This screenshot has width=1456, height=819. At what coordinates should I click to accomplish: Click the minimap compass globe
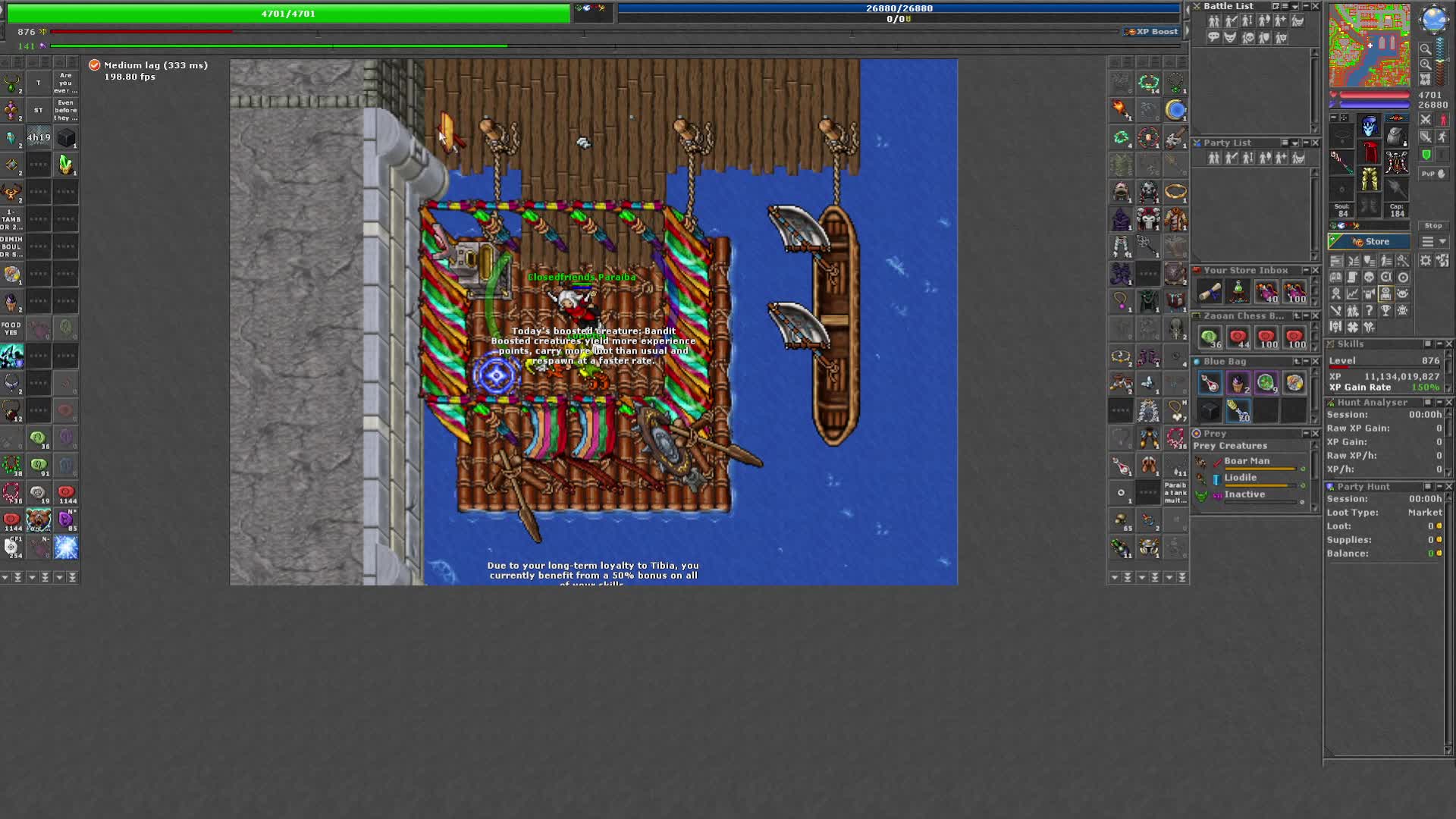tap(1433, 19)
